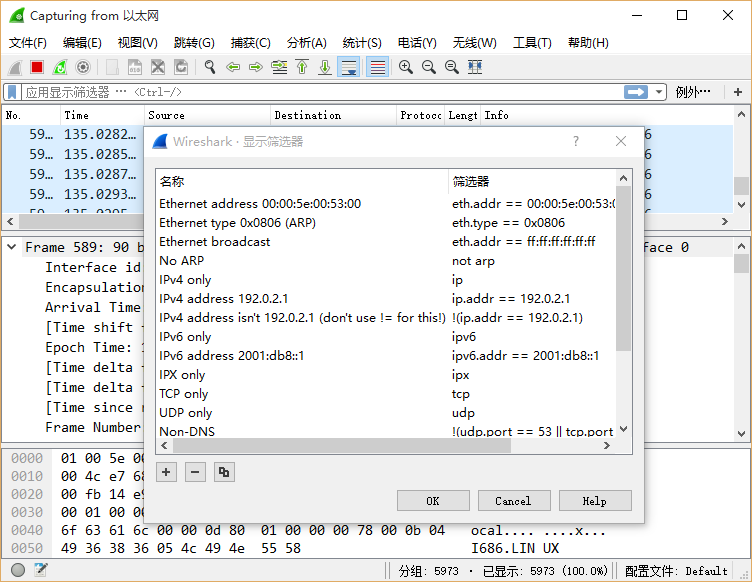
Task: Apply the display filter with blue arrow
Action: click(x=636, y=92)
